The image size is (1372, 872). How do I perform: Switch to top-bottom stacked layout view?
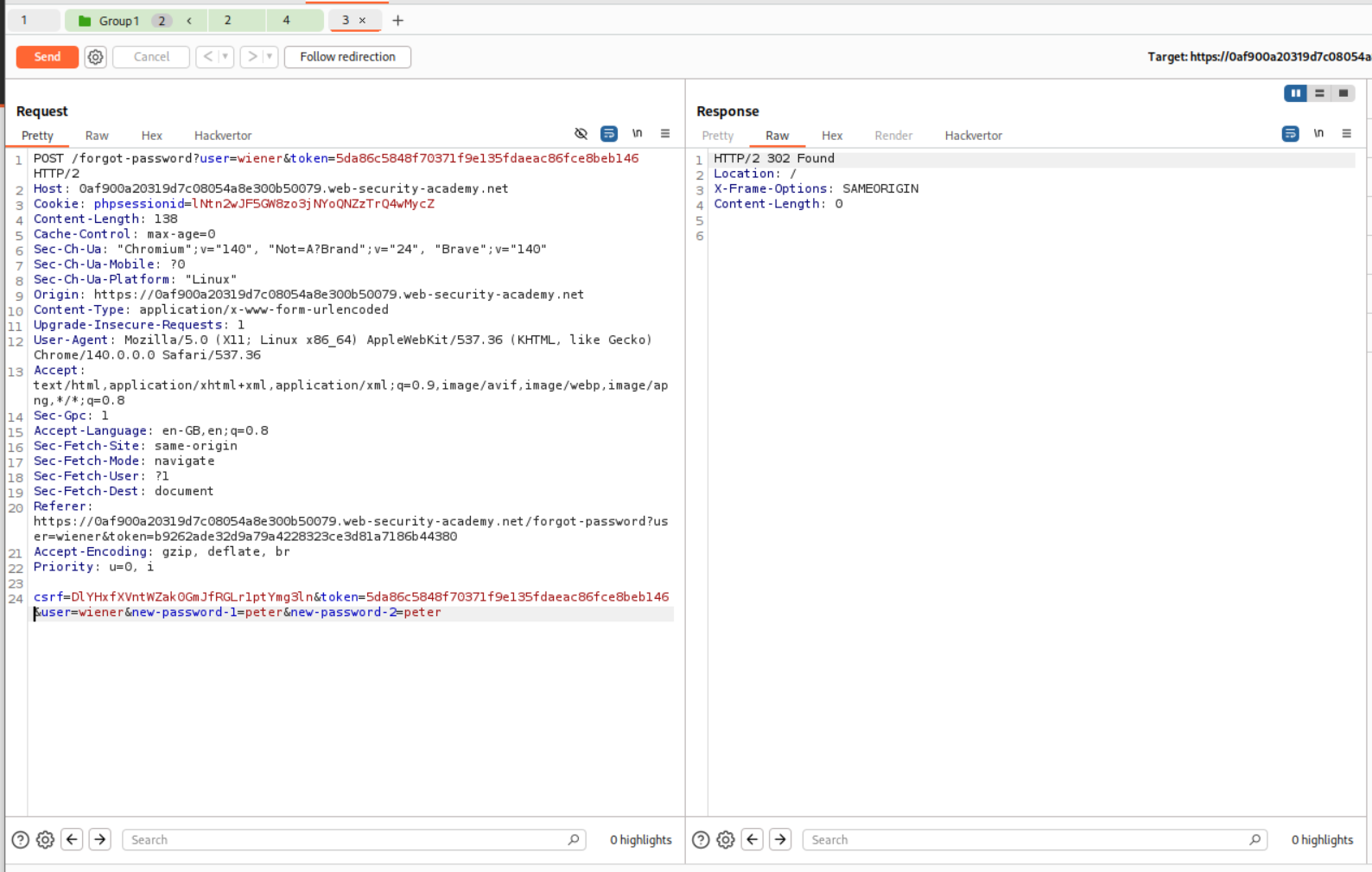pyautogui.click(x=1319, y=93)
